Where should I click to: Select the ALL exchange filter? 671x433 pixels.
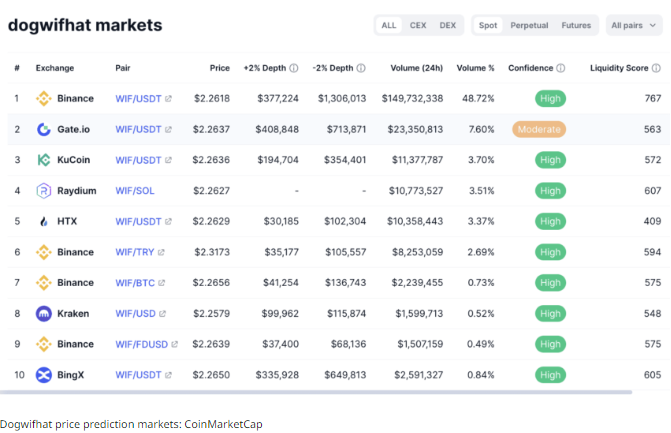coord(389,25)
